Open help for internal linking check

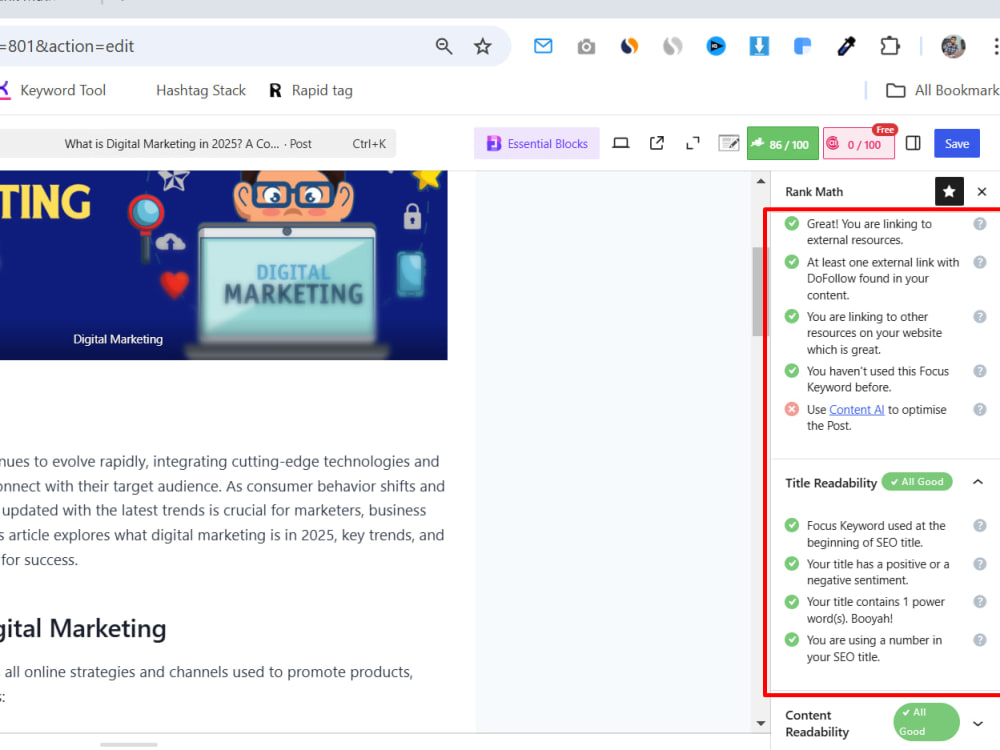tap(980, 317)
